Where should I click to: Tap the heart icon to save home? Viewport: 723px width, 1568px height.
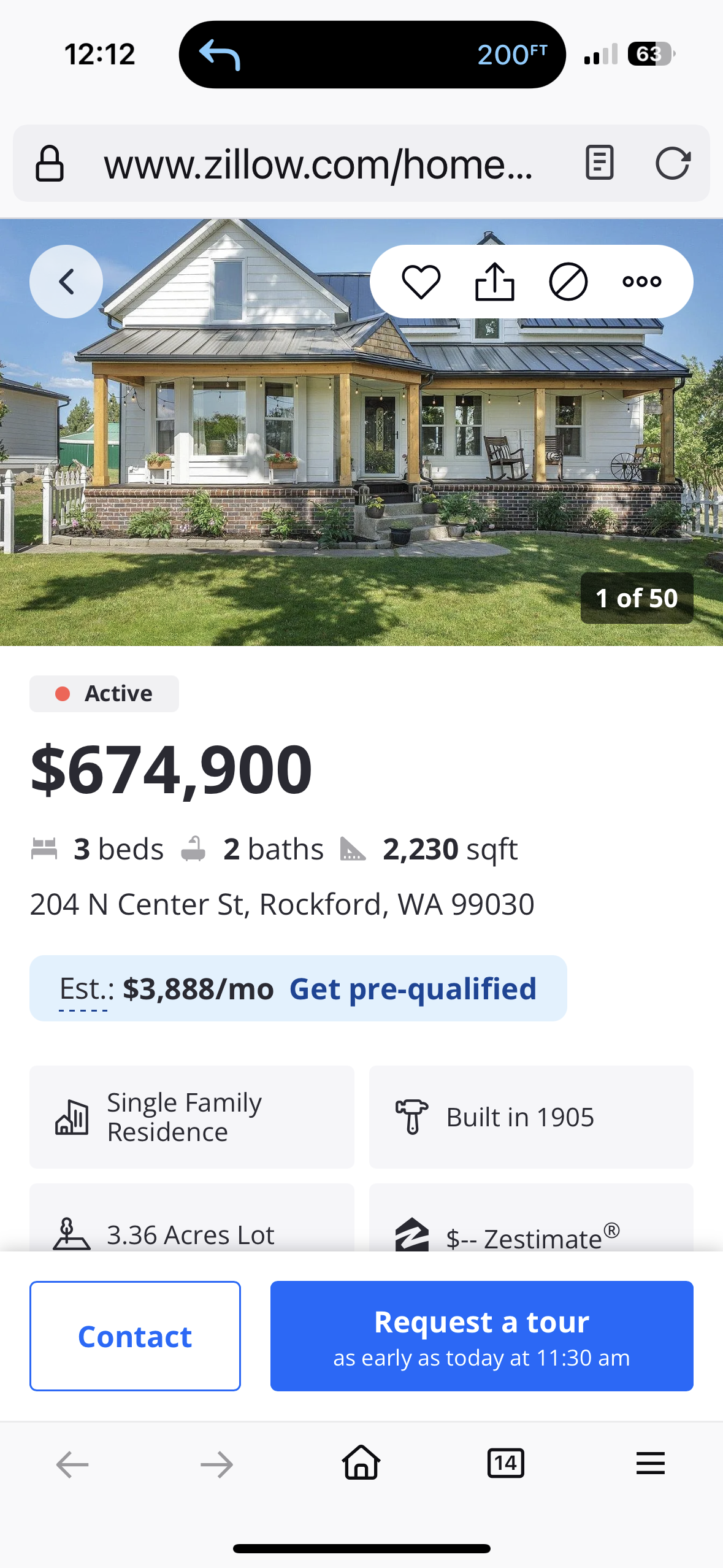click(x=421, y=282)
